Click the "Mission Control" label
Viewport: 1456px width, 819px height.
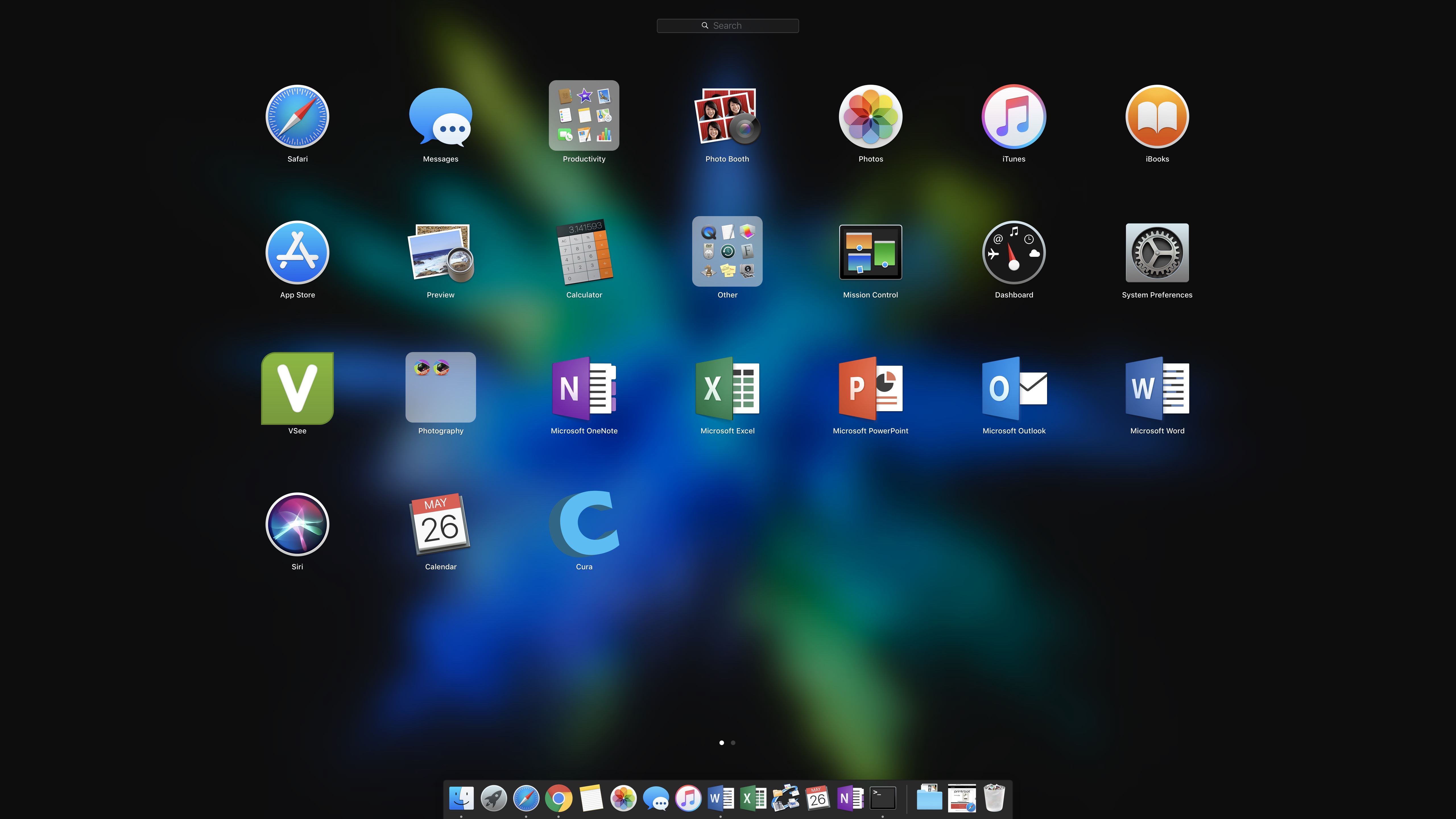click(870, 295)
